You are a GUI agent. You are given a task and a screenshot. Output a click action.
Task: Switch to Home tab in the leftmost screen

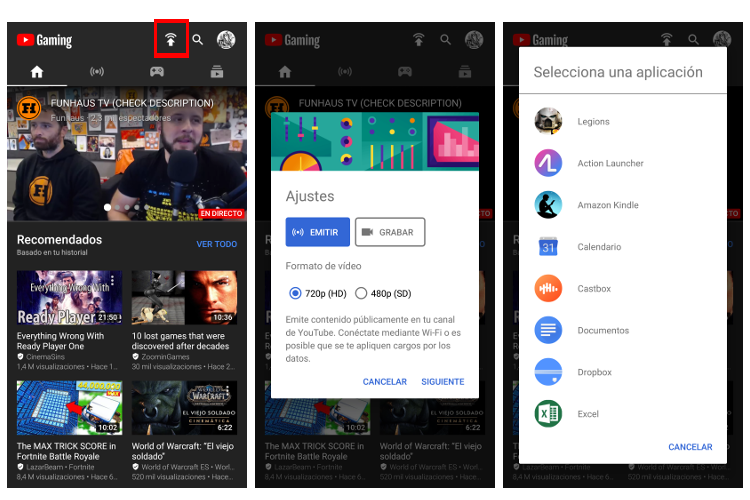37,72
